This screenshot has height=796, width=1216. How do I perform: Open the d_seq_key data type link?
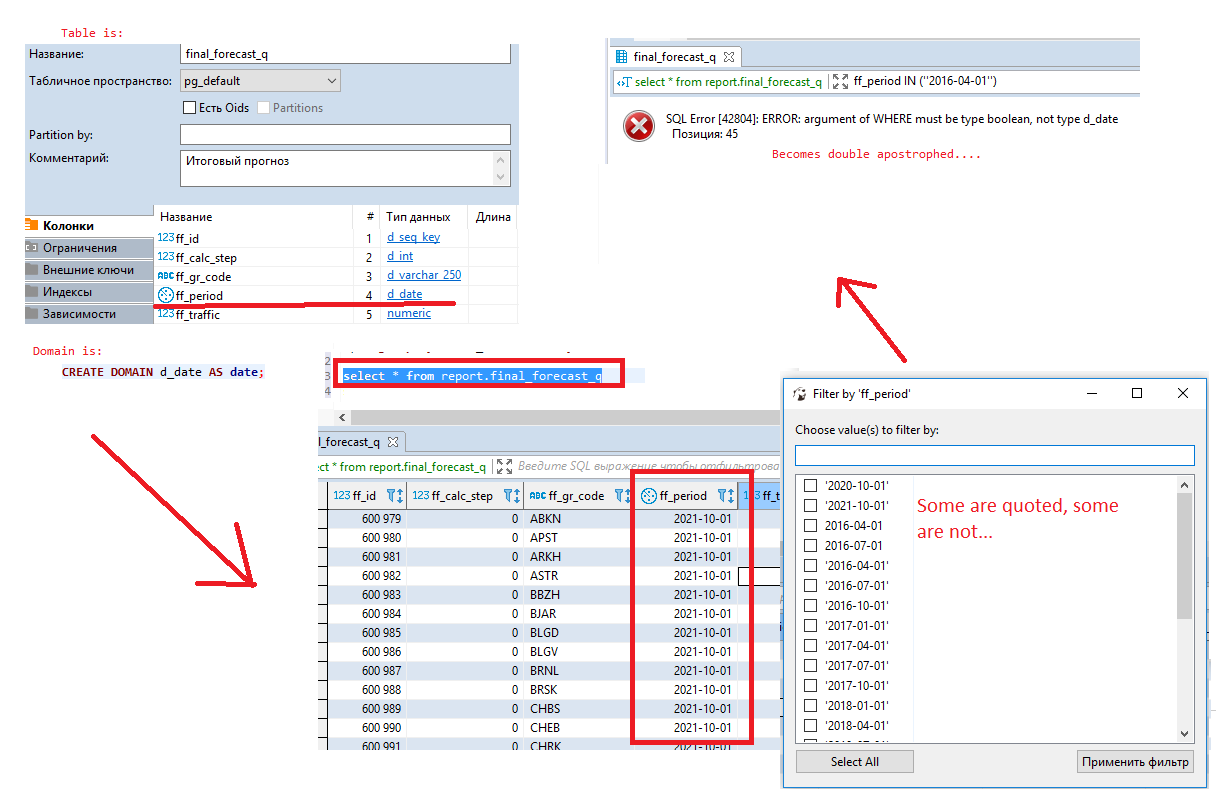point(414,237)
